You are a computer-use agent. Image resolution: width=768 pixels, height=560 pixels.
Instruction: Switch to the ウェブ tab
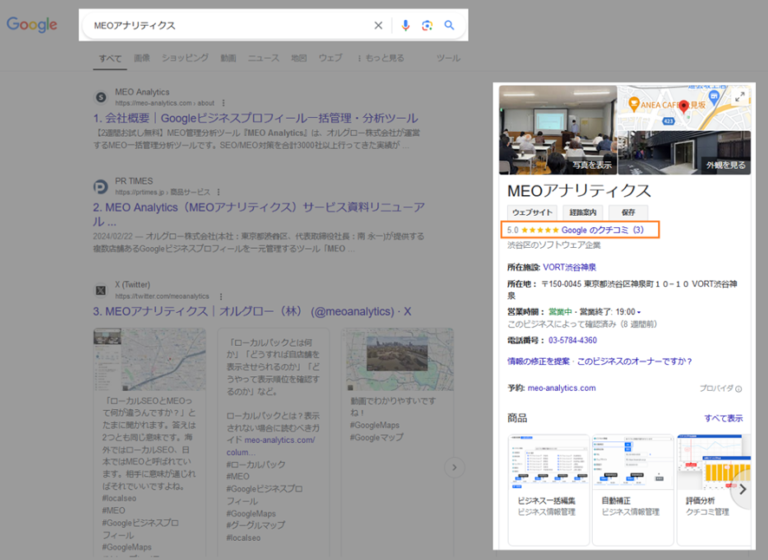click(331, 58)
